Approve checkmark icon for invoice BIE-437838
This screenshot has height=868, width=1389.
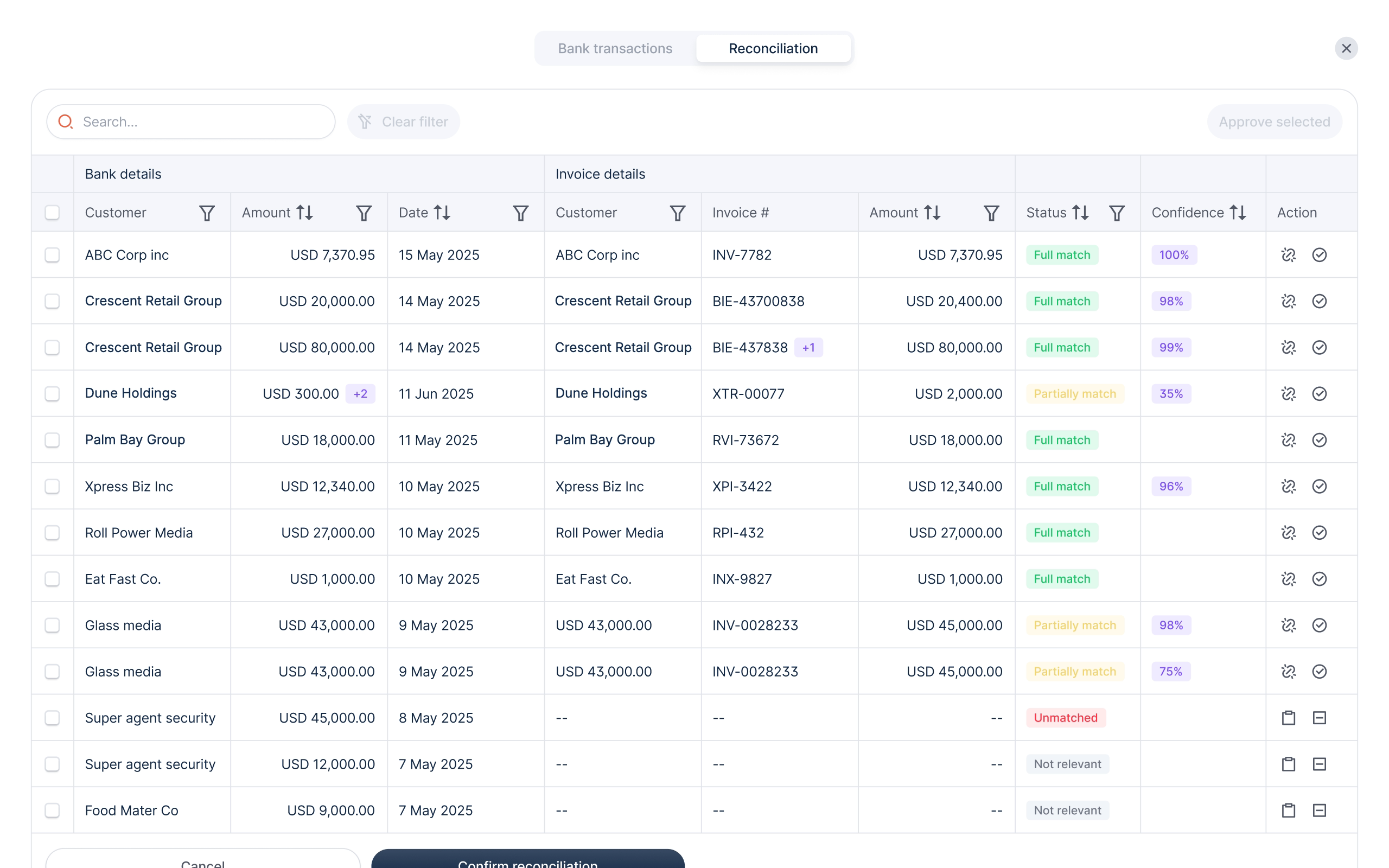(x=1319, y=347)
